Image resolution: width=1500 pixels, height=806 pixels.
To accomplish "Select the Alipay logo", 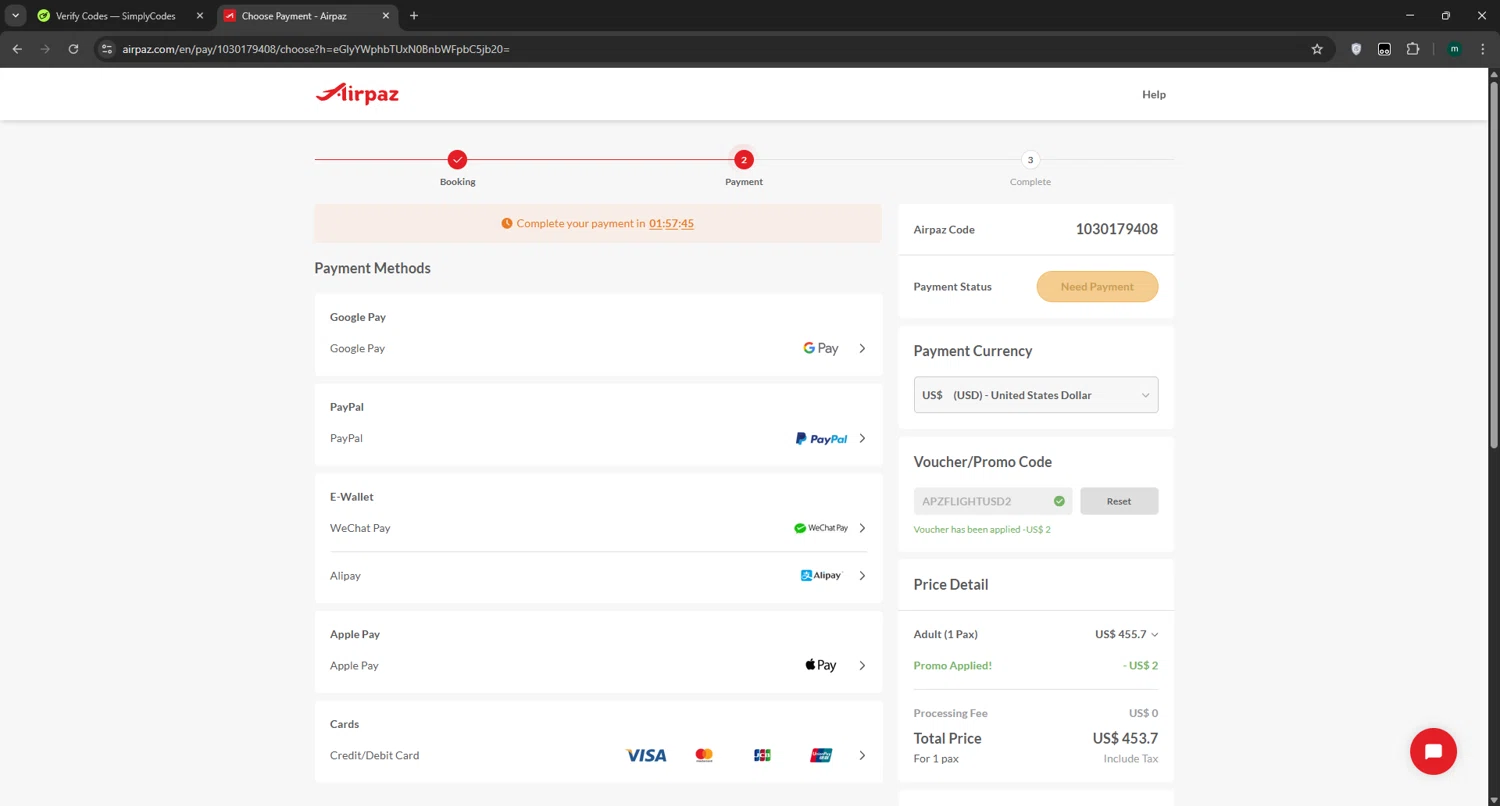I will click(x=821, y=576).
